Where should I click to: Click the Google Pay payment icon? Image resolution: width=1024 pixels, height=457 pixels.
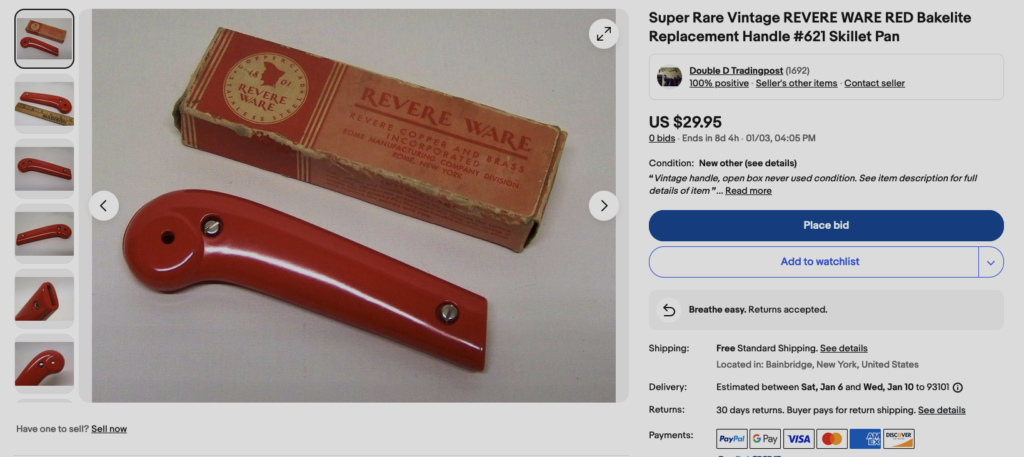(x=765, y=439)
